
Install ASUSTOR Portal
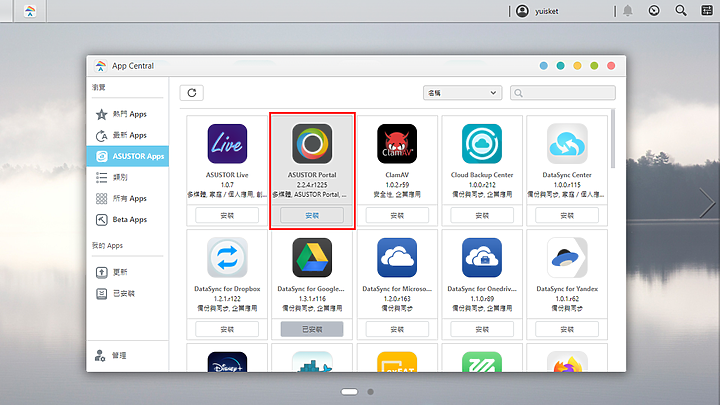point(312,215)
